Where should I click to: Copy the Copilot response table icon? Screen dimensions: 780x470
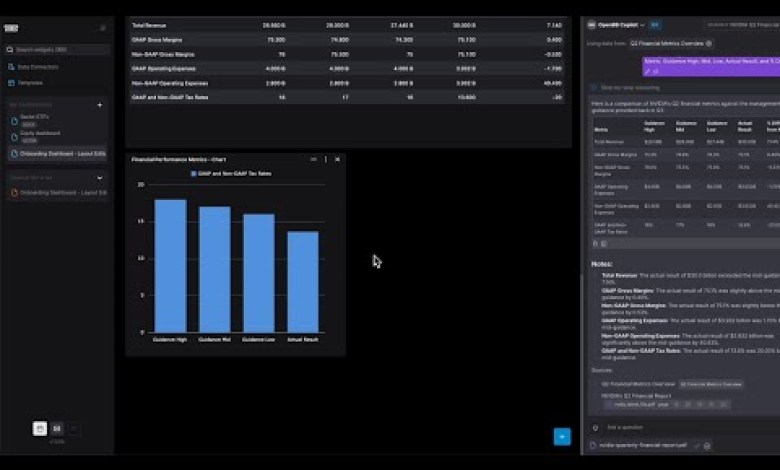595,244
